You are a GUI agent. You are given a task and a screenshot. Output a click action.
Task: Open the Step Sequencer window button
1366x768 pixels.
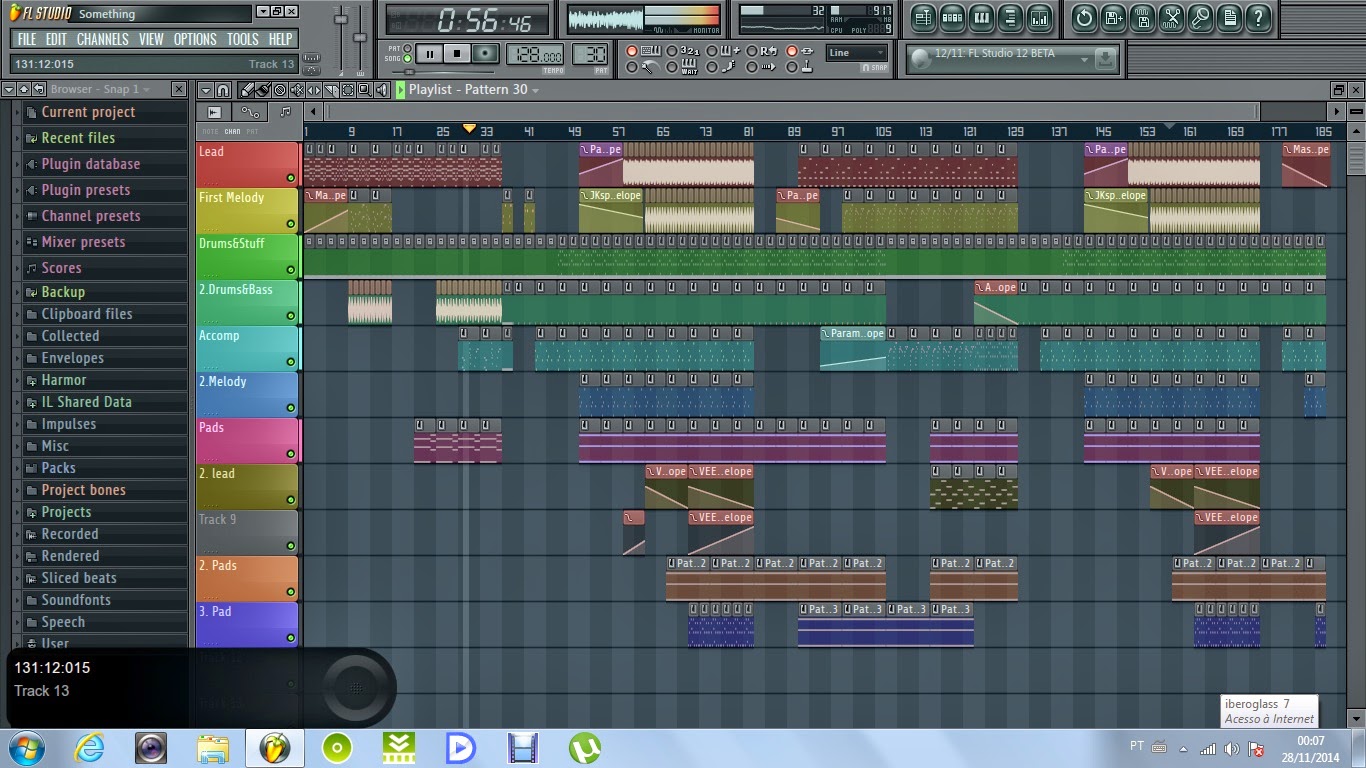click(952, 18)
